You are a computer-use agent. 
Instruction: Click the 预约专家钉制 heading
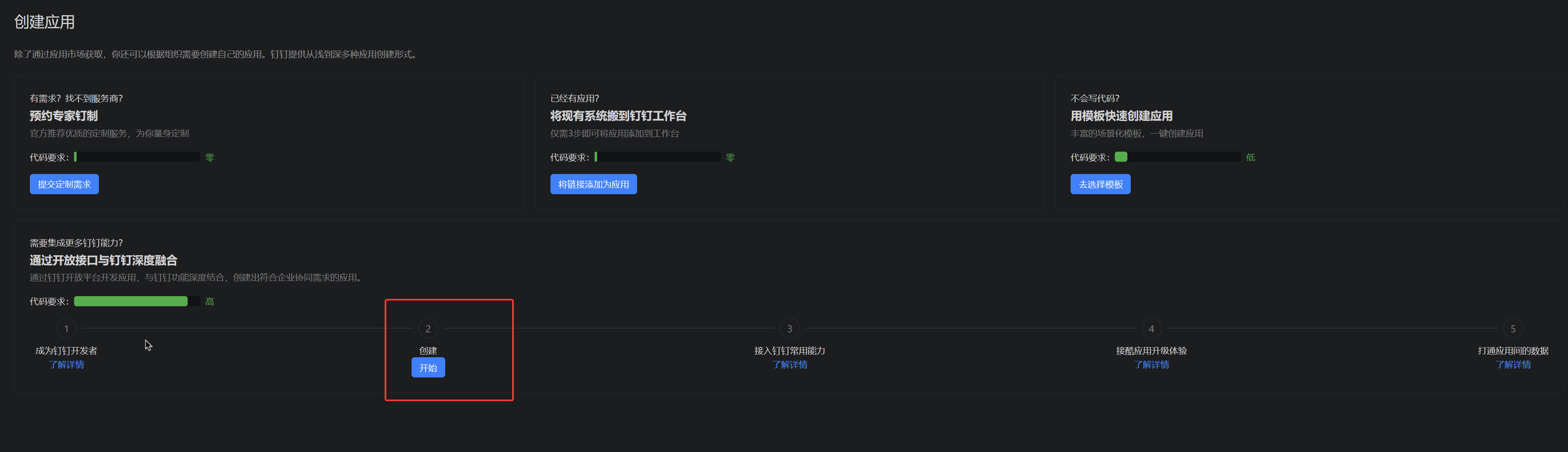point(64,116)
